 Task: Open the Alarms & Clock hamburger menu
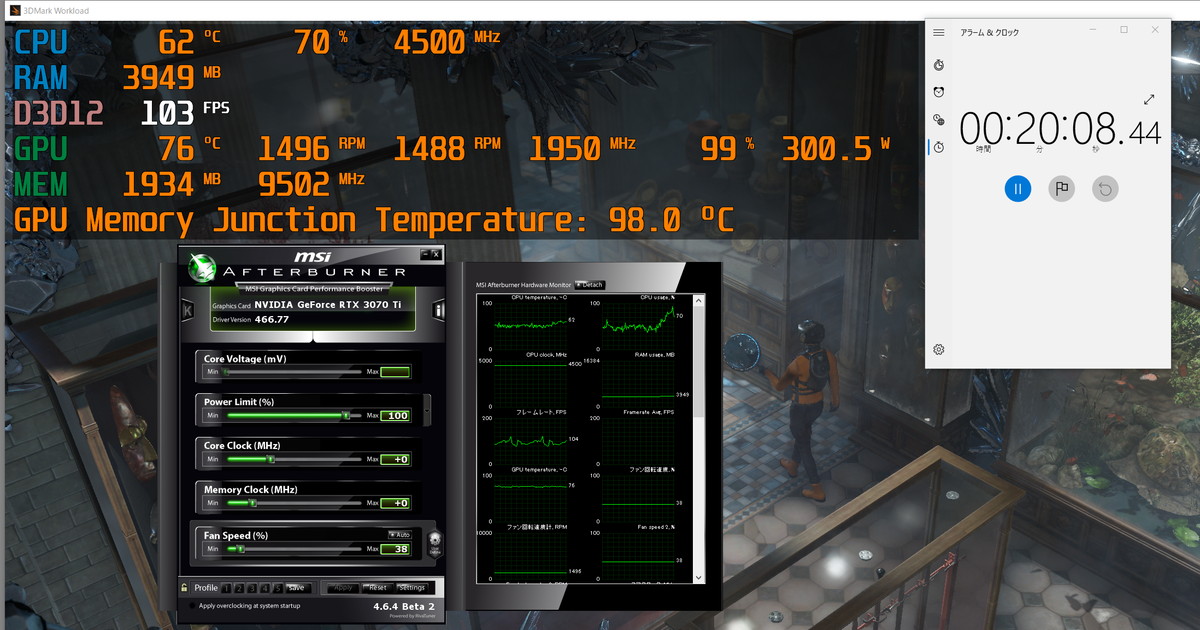click(938, 32)
